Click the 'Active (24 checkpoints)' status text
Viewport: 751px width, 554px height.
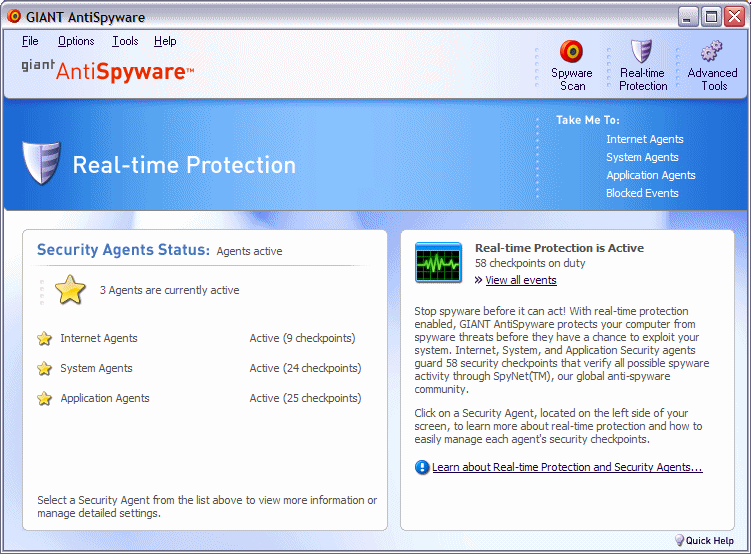[305, 368]
